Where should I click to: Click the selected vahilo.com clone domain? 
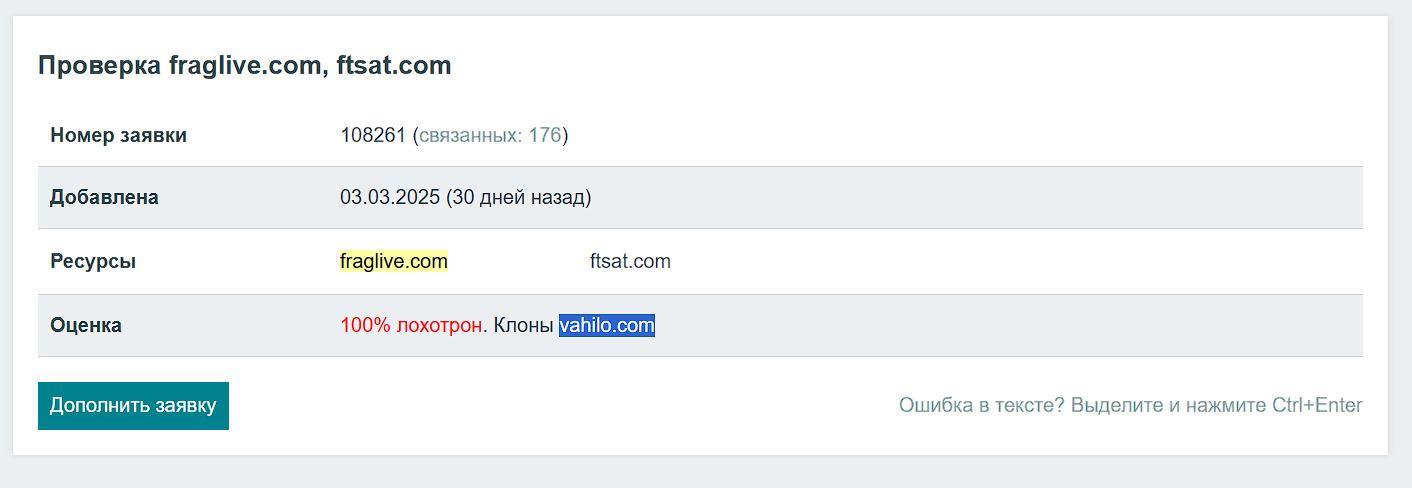[x=607, y=326]
